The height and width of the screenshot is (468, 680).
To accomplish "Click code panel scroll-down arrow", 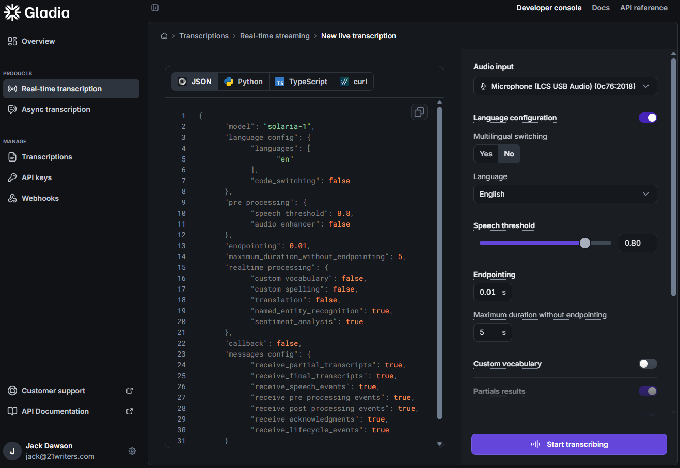I will (x=439, y=444).
